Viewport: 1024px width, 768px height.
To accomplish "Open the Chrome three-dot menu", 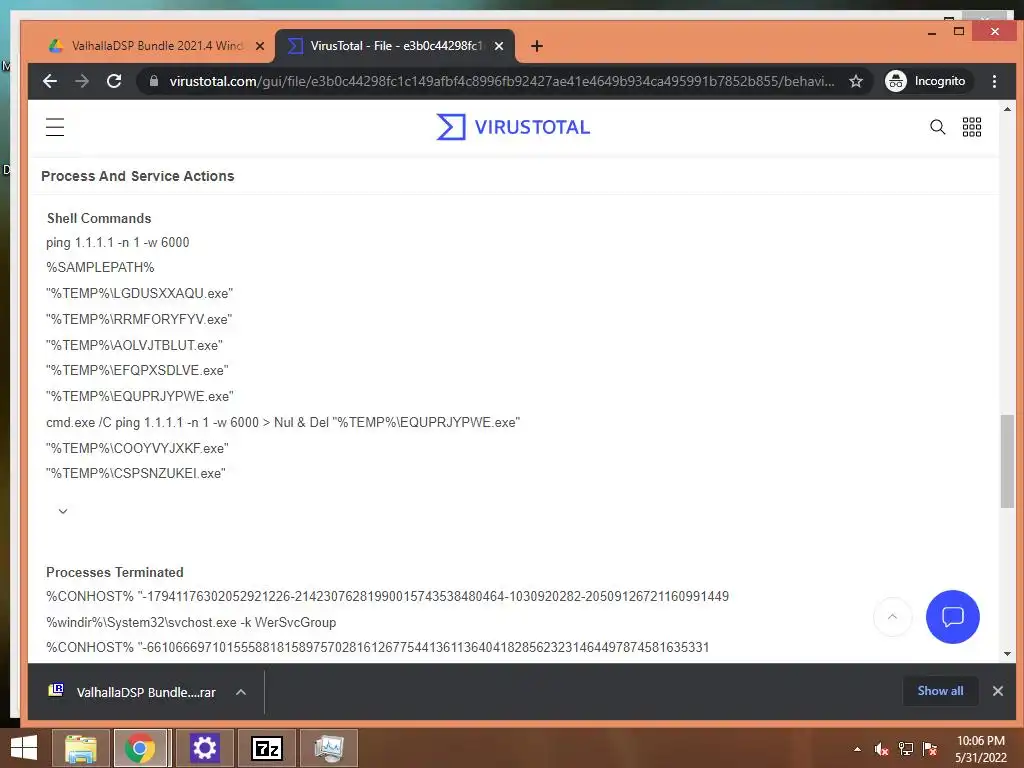I will click(x=994, y=81).
